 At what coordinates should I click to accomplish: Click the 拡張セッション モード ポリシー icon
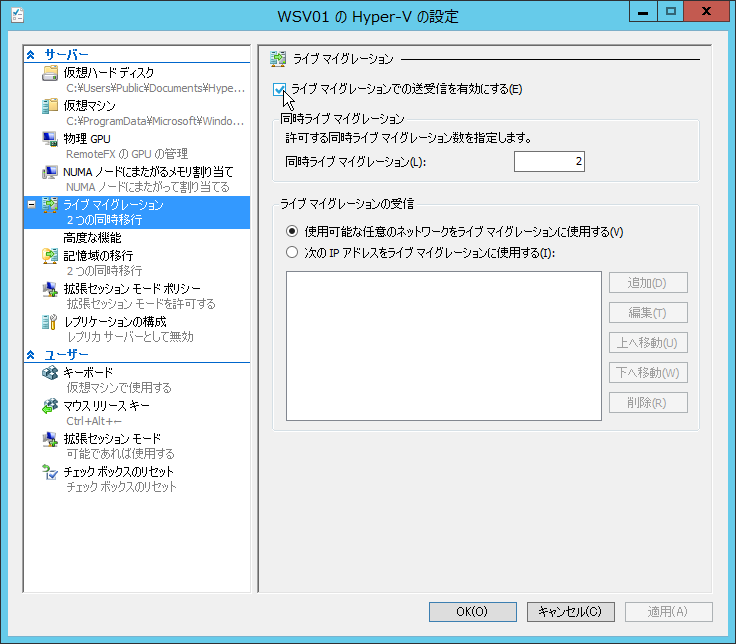click(50, 289)
